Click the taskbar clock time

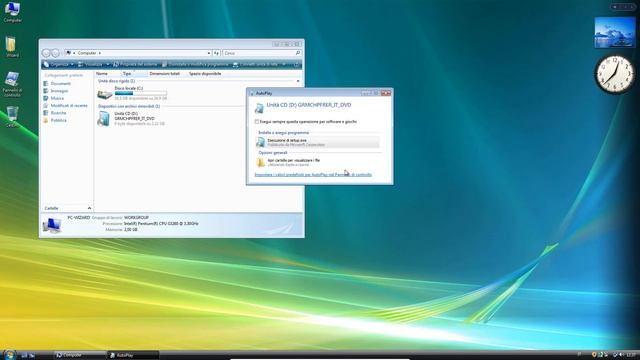631,355
